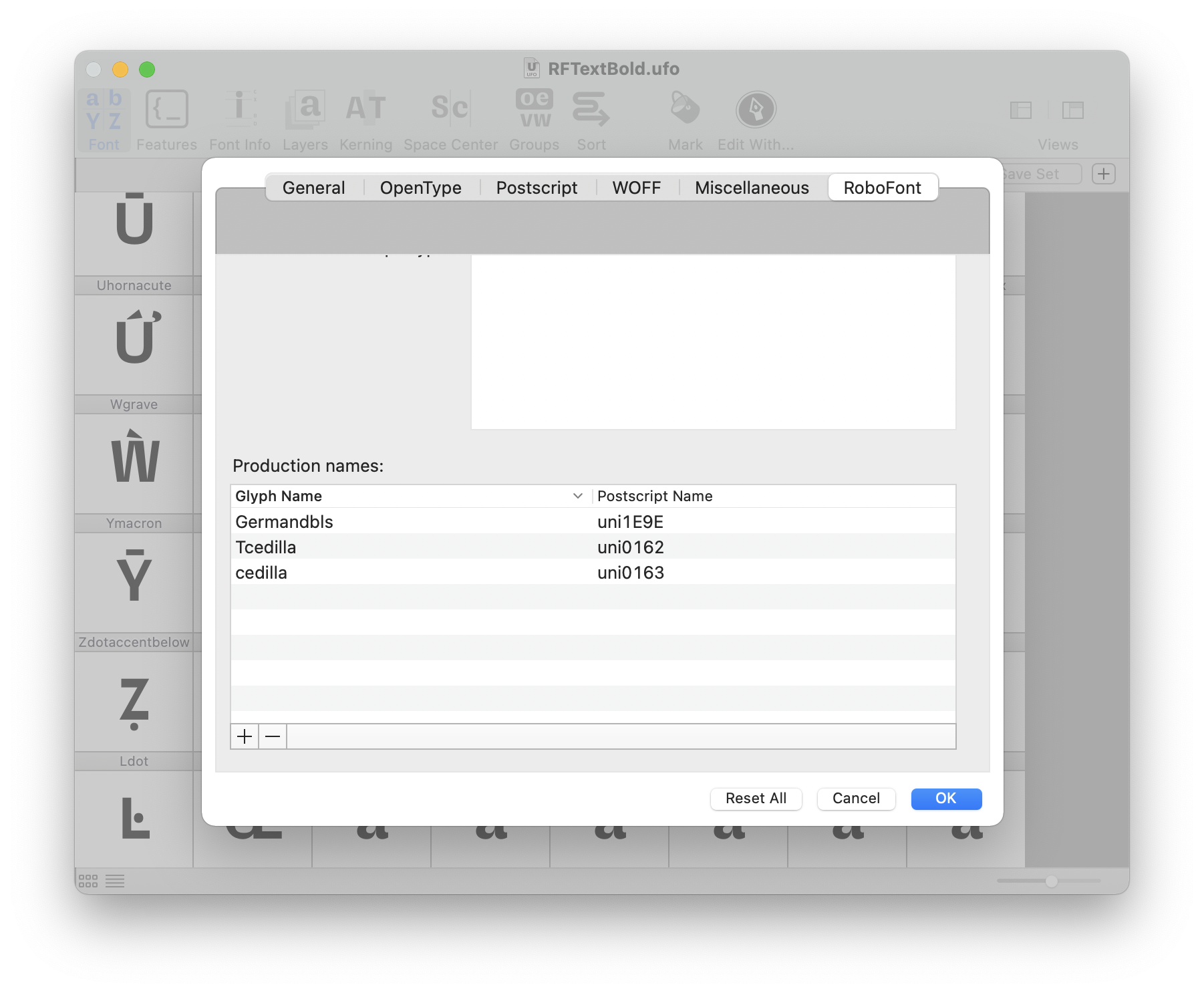Click the Reset All button

pos(756,799)
